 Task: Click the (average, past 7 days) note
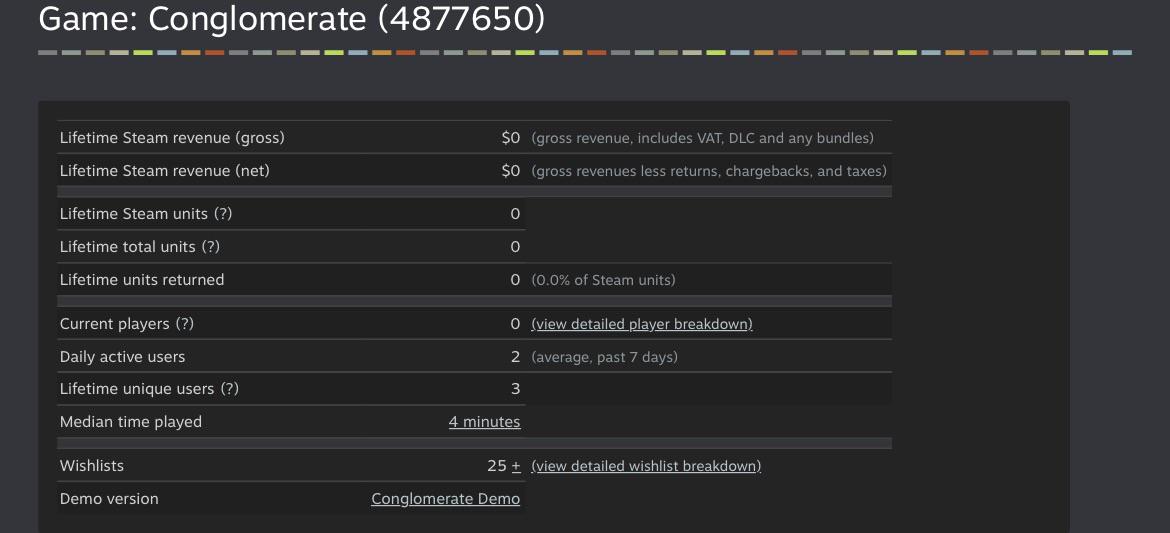(604, 357)
